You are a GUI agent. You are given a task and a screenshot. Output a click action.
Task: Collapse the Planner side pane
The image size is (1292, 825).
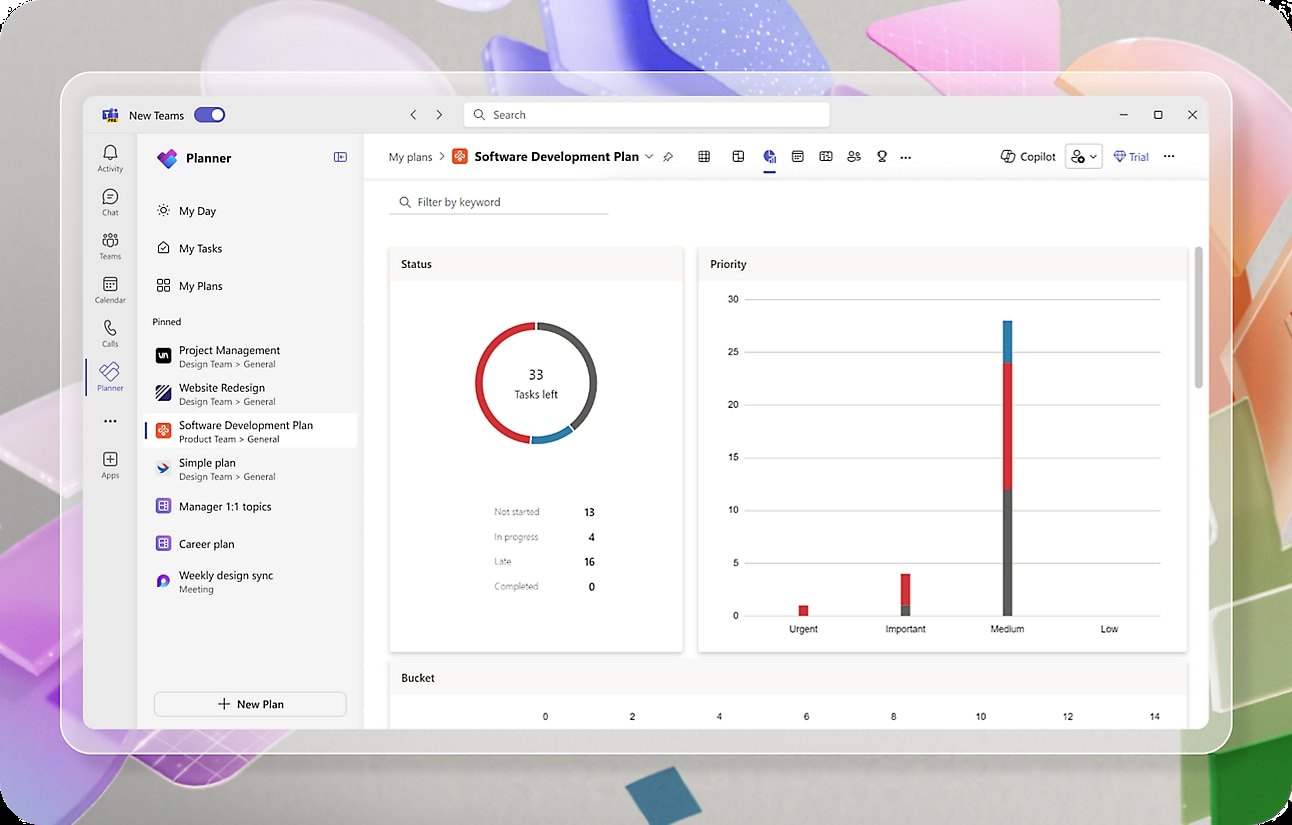tap(340, 157)
